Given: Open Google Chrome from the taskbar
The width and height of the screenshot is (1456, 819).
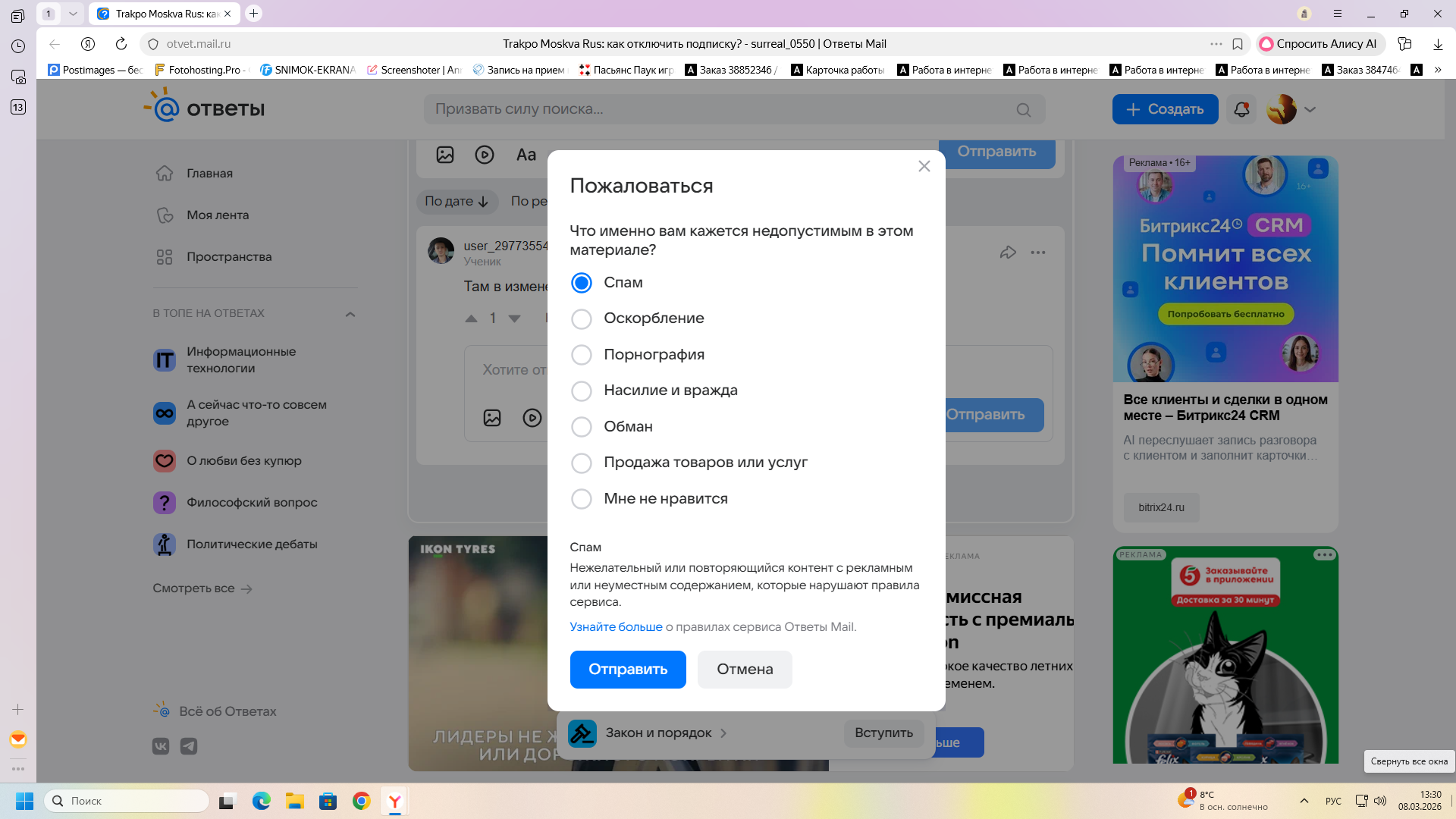Looking at the screenshot, I should pos(361,801).
